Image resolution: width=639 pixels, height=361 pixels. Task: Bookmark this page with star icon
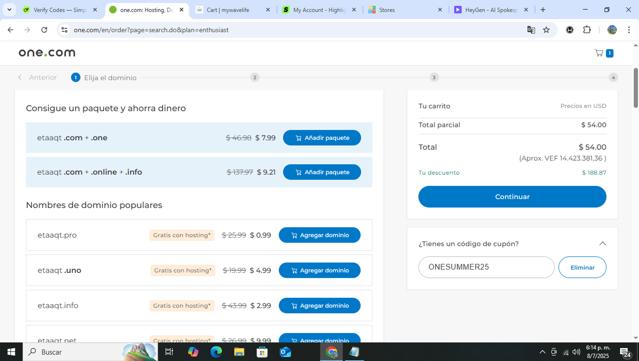[546, 30]
